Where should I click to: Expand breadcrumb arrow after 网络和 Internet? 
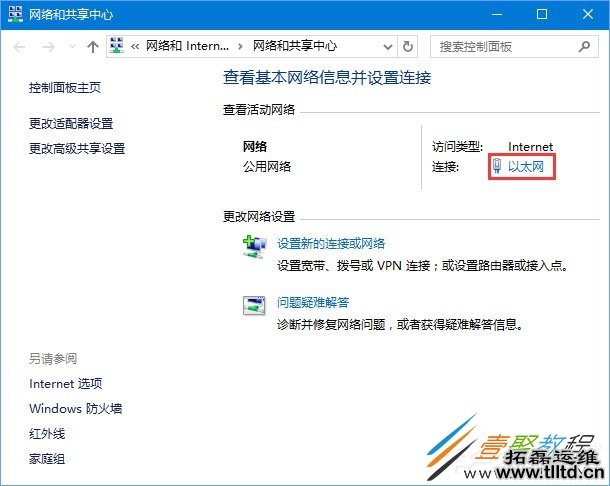[240, 47]
